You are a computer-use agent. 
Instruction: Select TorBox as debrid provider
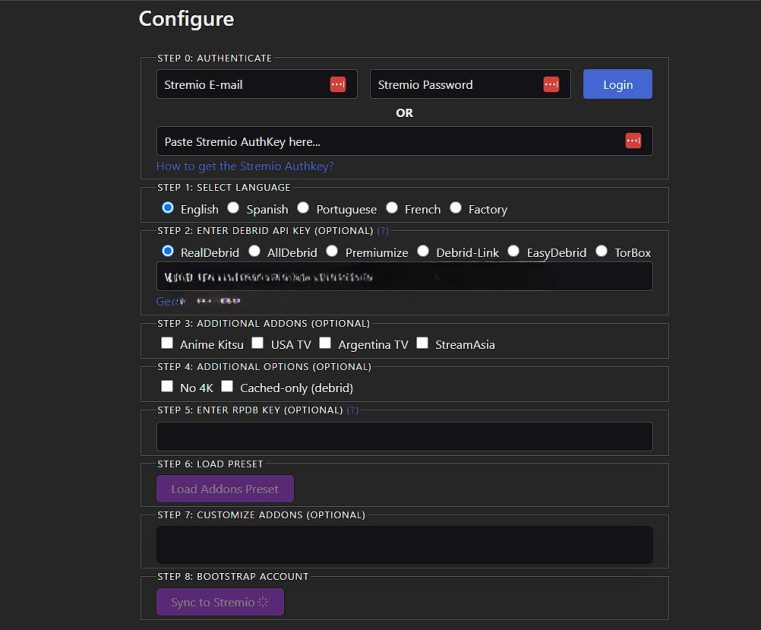pos(601,251)
